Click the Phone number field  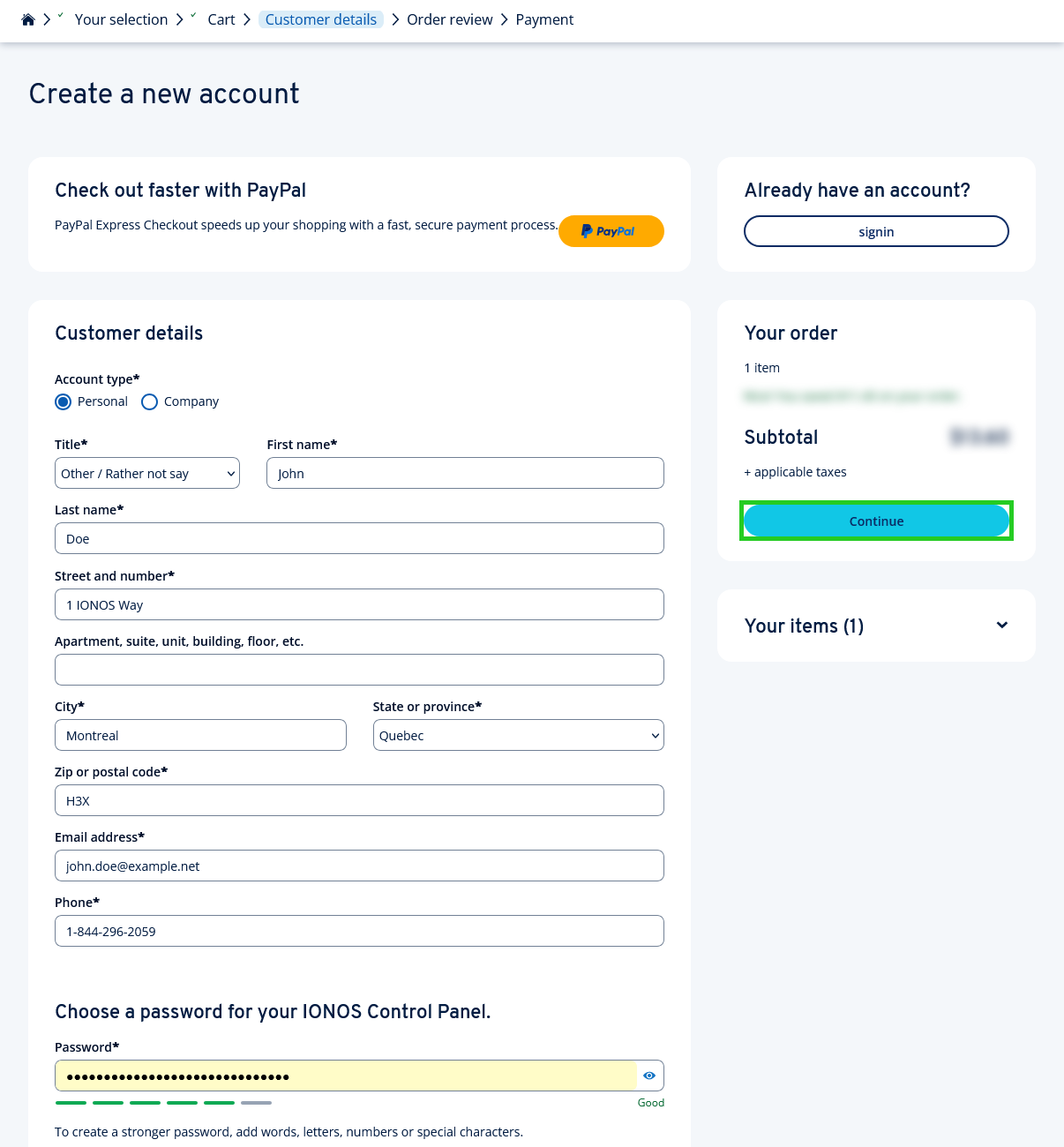pos(359,932)
